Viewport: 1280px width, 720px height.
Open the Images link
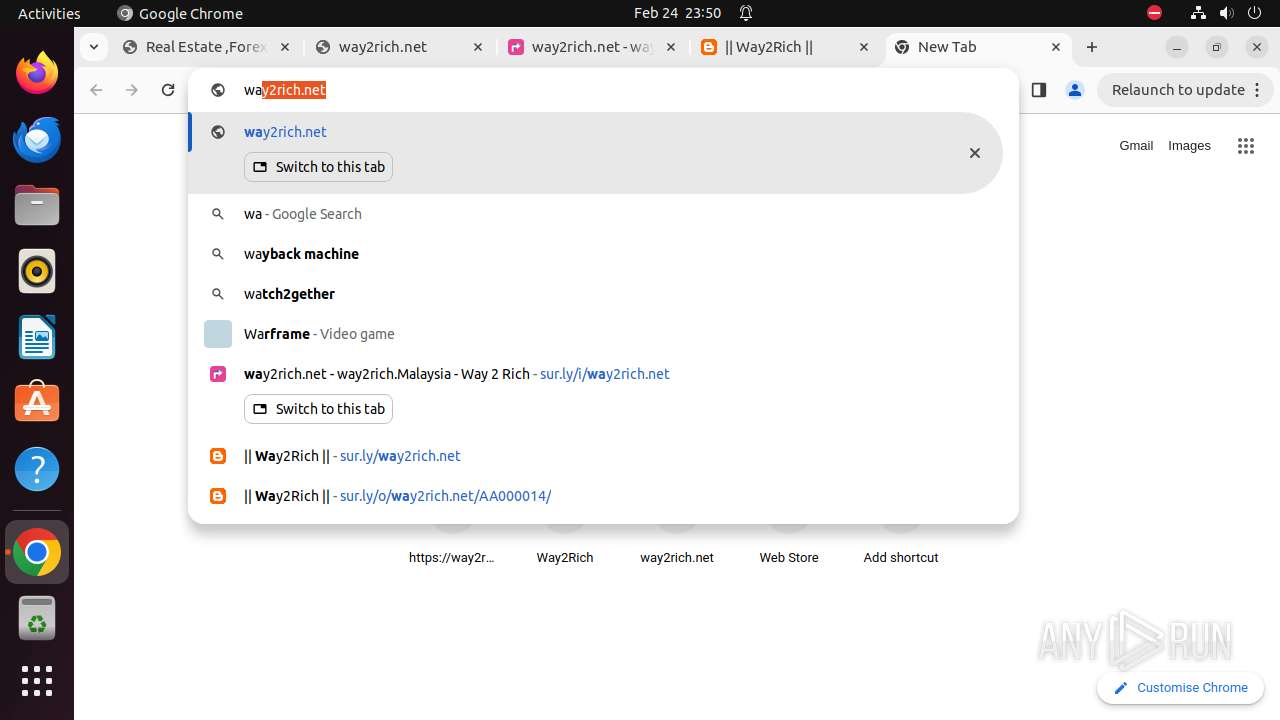(1189, 146)
